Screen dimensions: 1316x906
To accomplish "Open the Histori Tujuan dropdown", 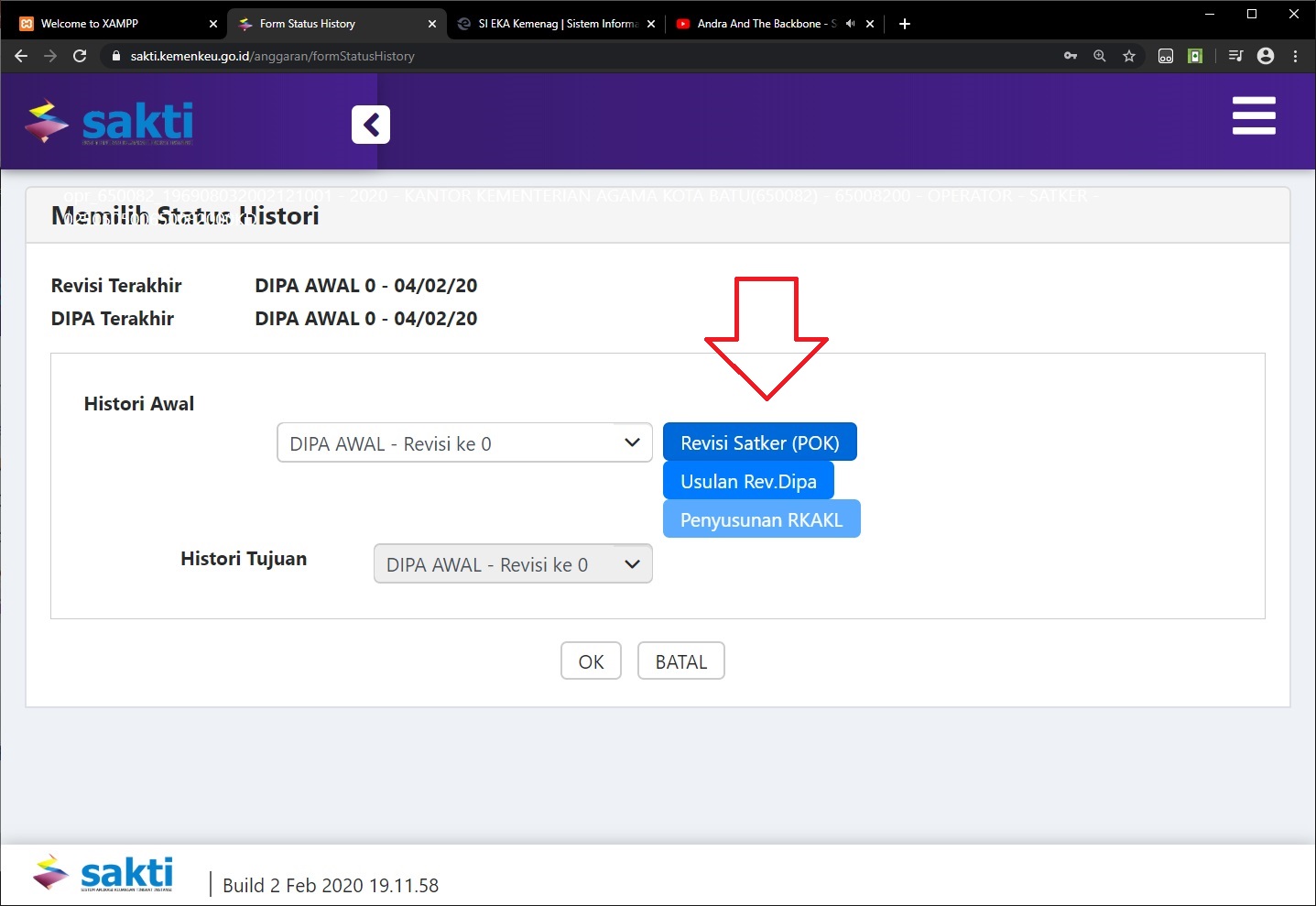I will click(512, 563).
